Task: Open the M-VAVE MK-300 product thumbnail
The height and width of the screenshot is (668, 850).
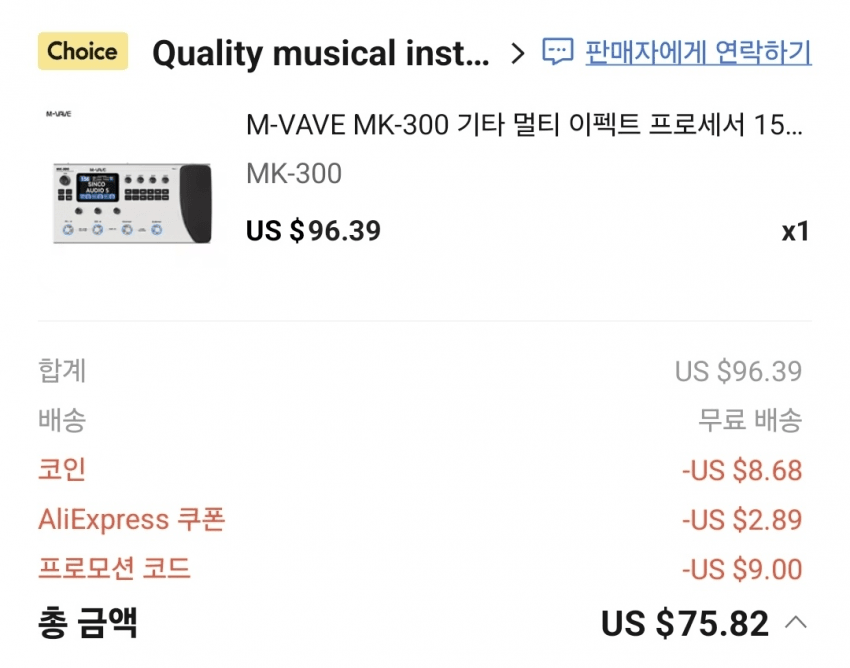Action: tap(131, 202)
